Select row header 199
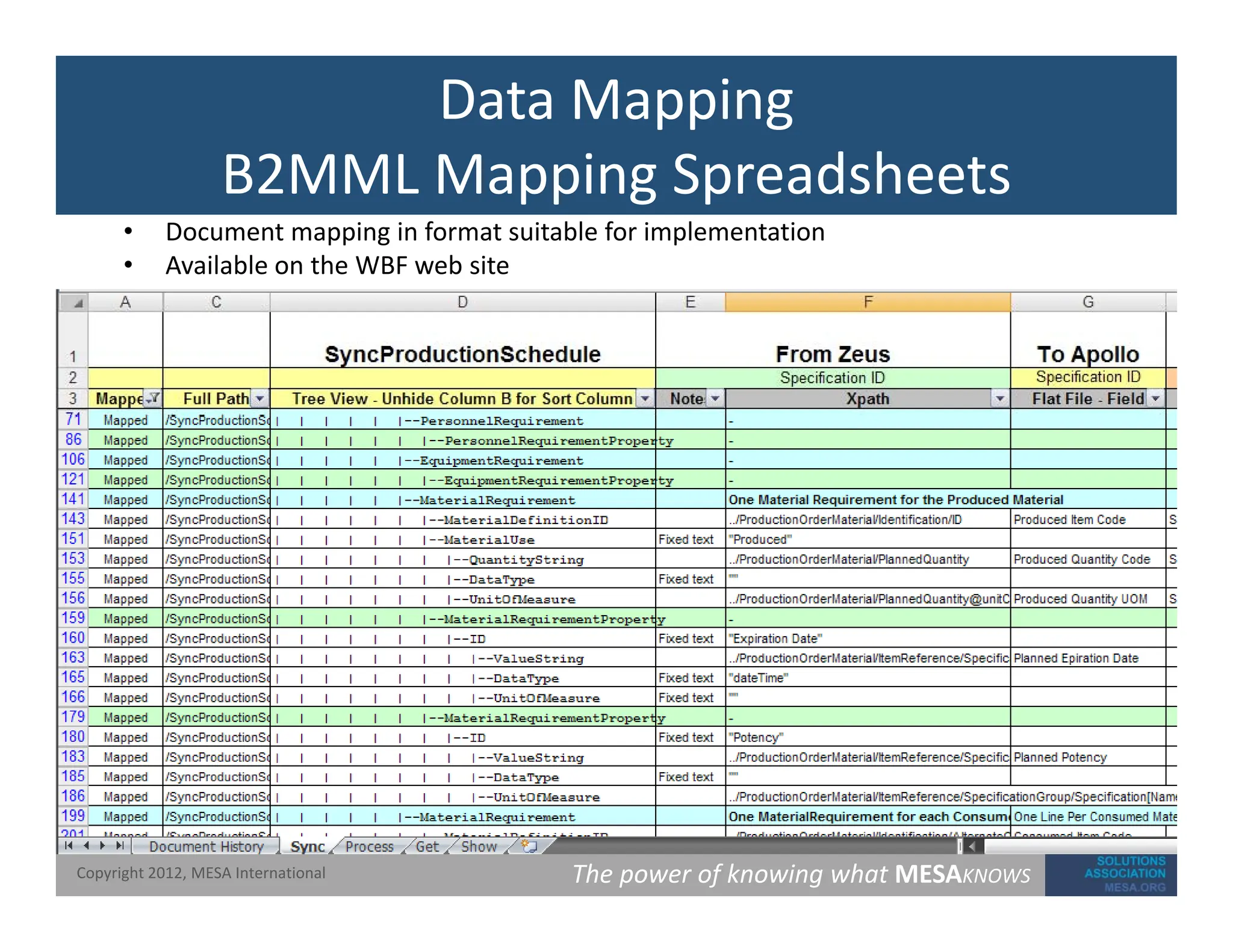Viewport: 1233px width, 952px height. 73,816
